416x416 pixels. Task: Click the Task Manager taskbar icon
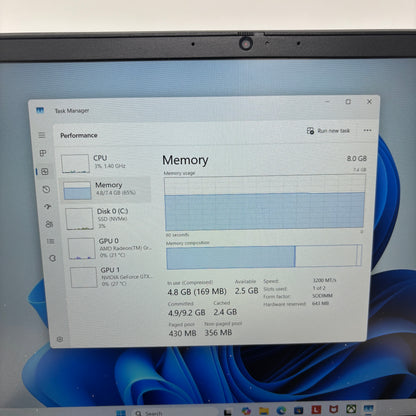368,408
